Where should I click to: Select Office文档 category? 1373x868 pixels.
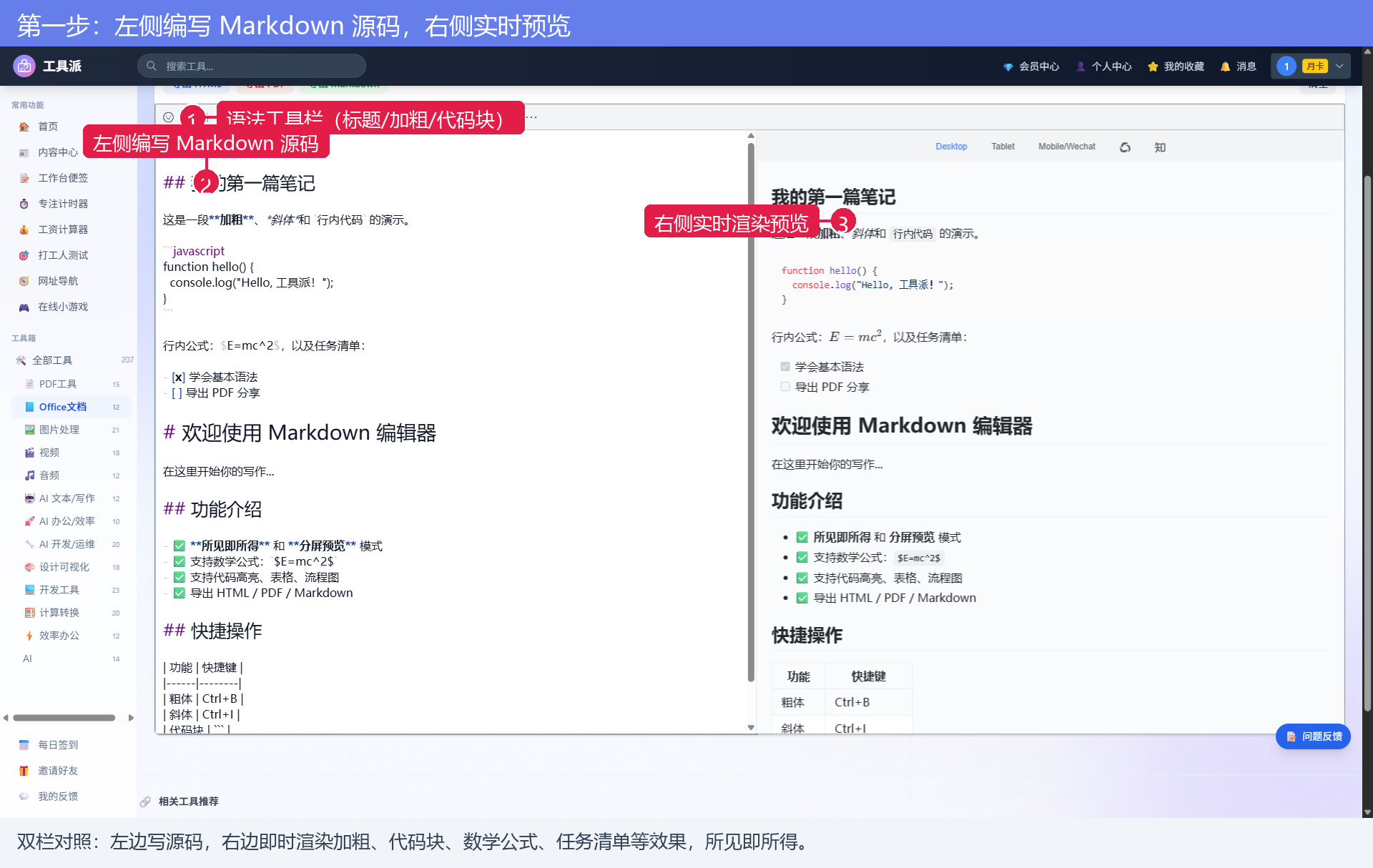point(72,407)
